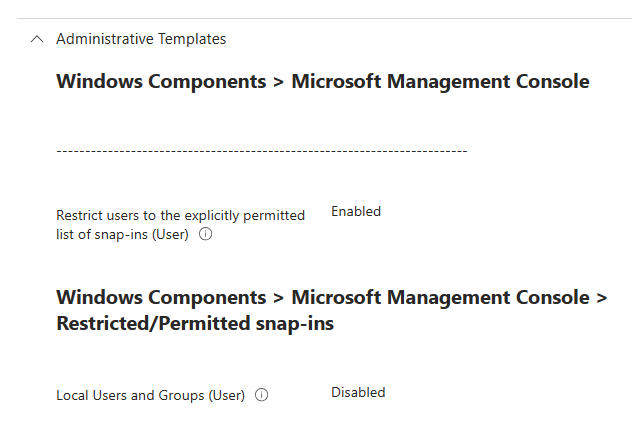
Task: Select the Enabled value for snap-in restriction
Action: click(x=356, y=211)
